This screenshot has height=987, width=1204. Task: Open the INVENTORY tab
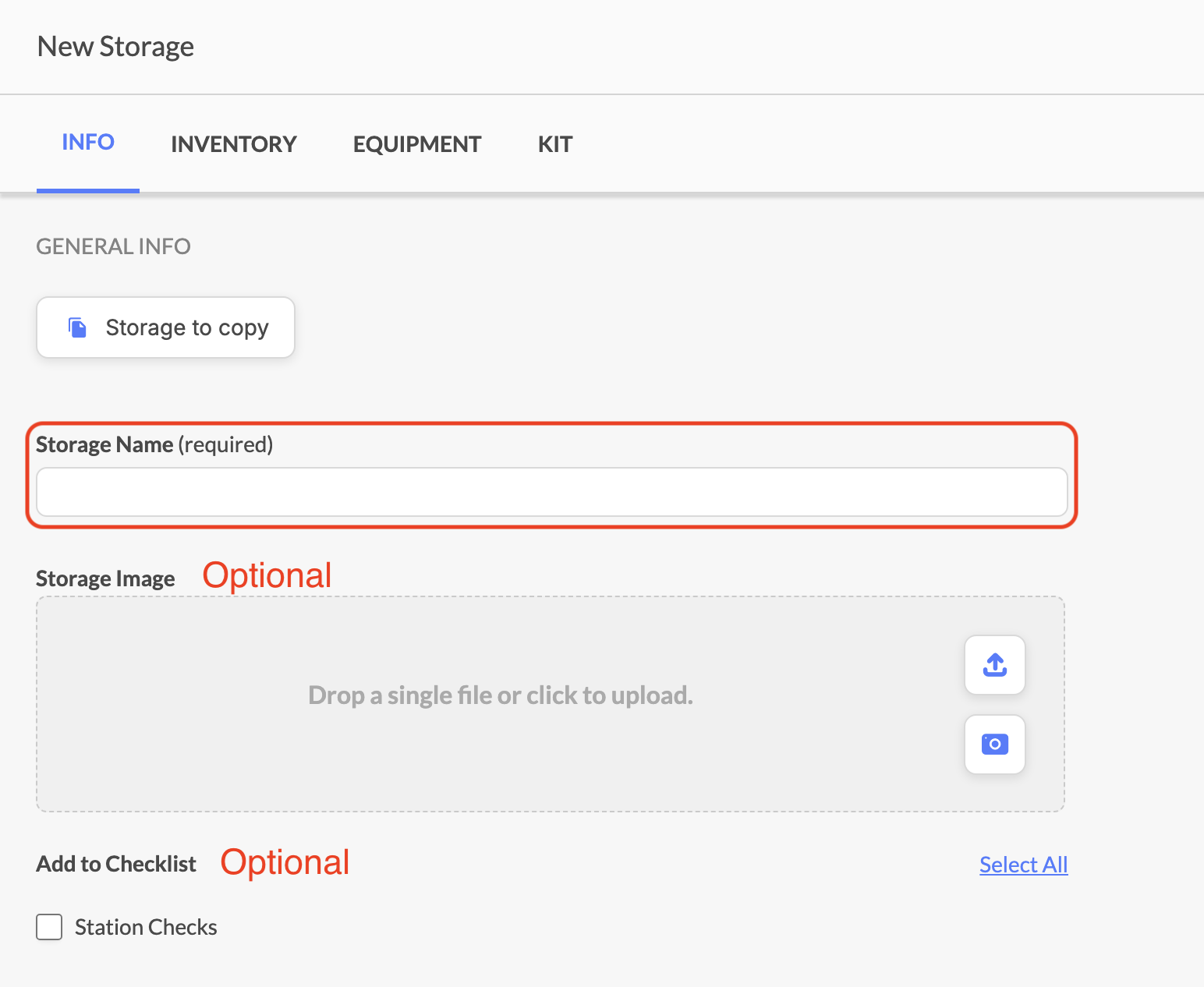234,144
